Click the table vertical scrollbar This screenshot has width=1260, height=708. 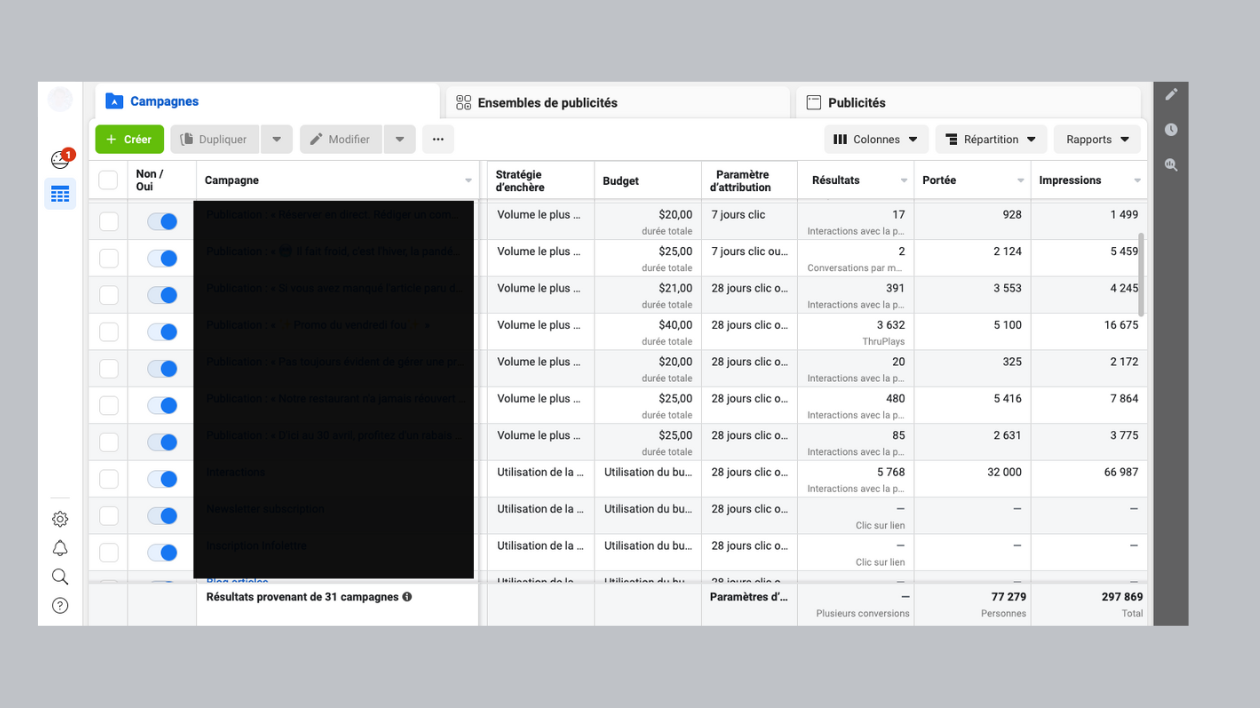pyautogui.click(x=1142, y=275)
